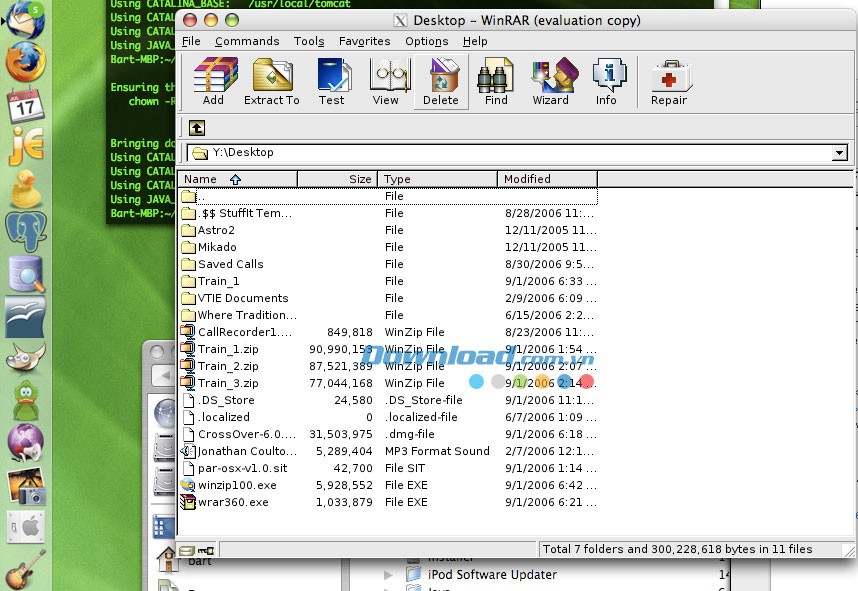Screen dimensions: 858x591
Task: Open the Options menu
Action: point(426,41)
